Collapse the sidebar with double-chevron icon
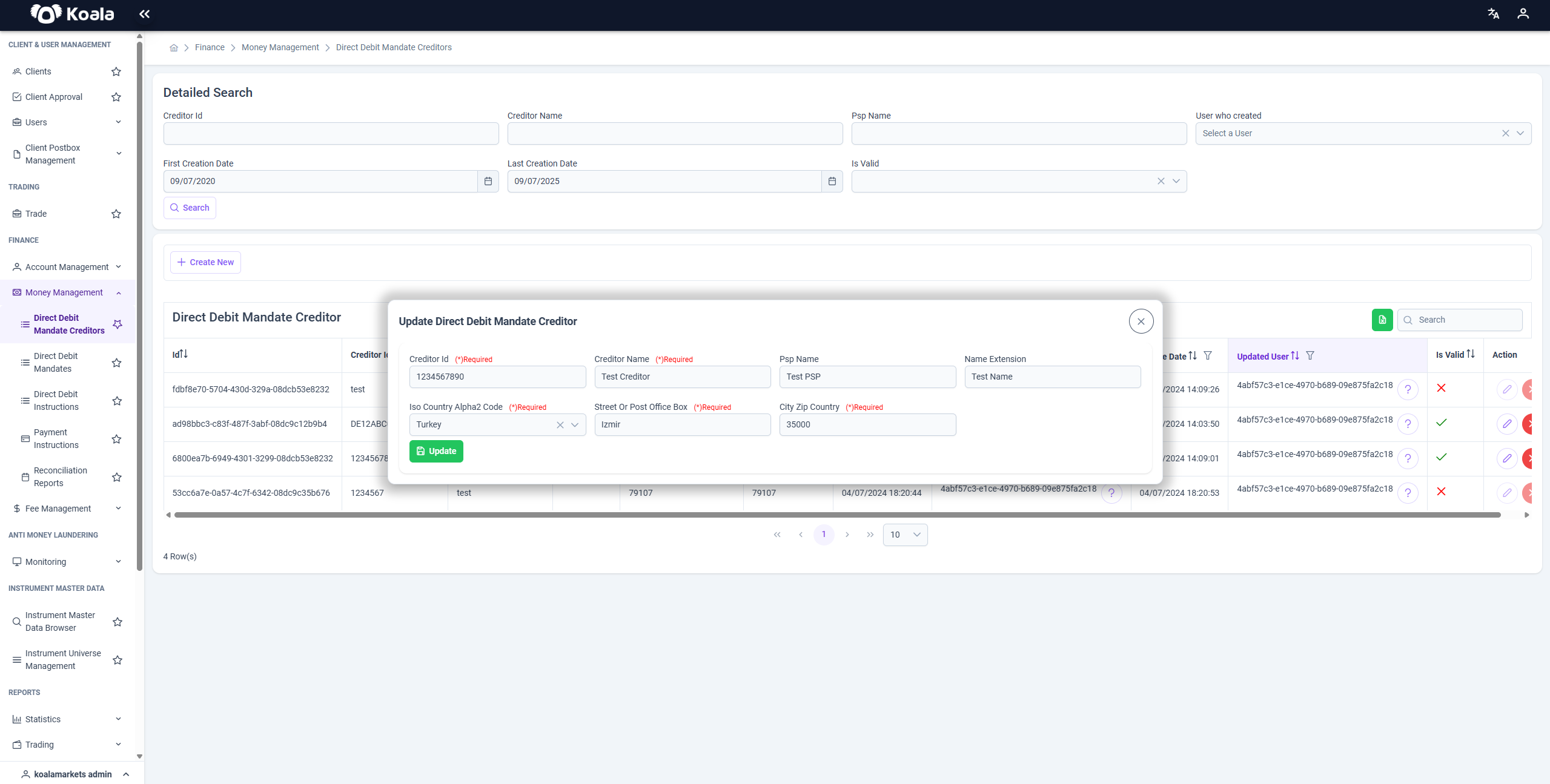The height and width of the screenshot is (784, 1550). (x=144, y=14)
